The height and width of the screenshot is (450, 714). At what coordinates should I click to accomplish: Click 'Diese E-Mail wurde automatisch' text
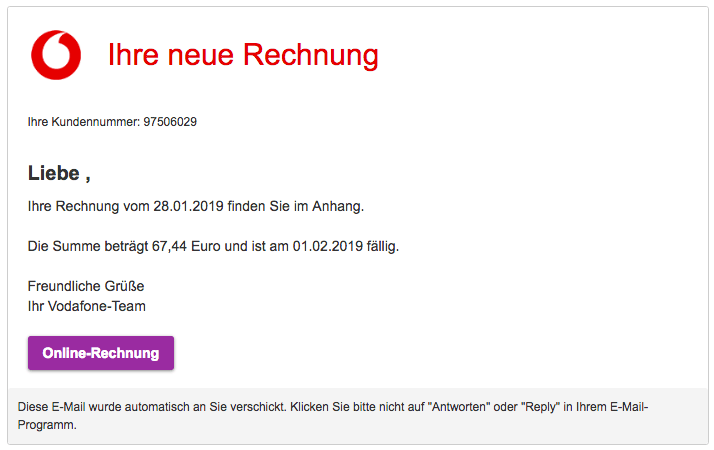103,407
